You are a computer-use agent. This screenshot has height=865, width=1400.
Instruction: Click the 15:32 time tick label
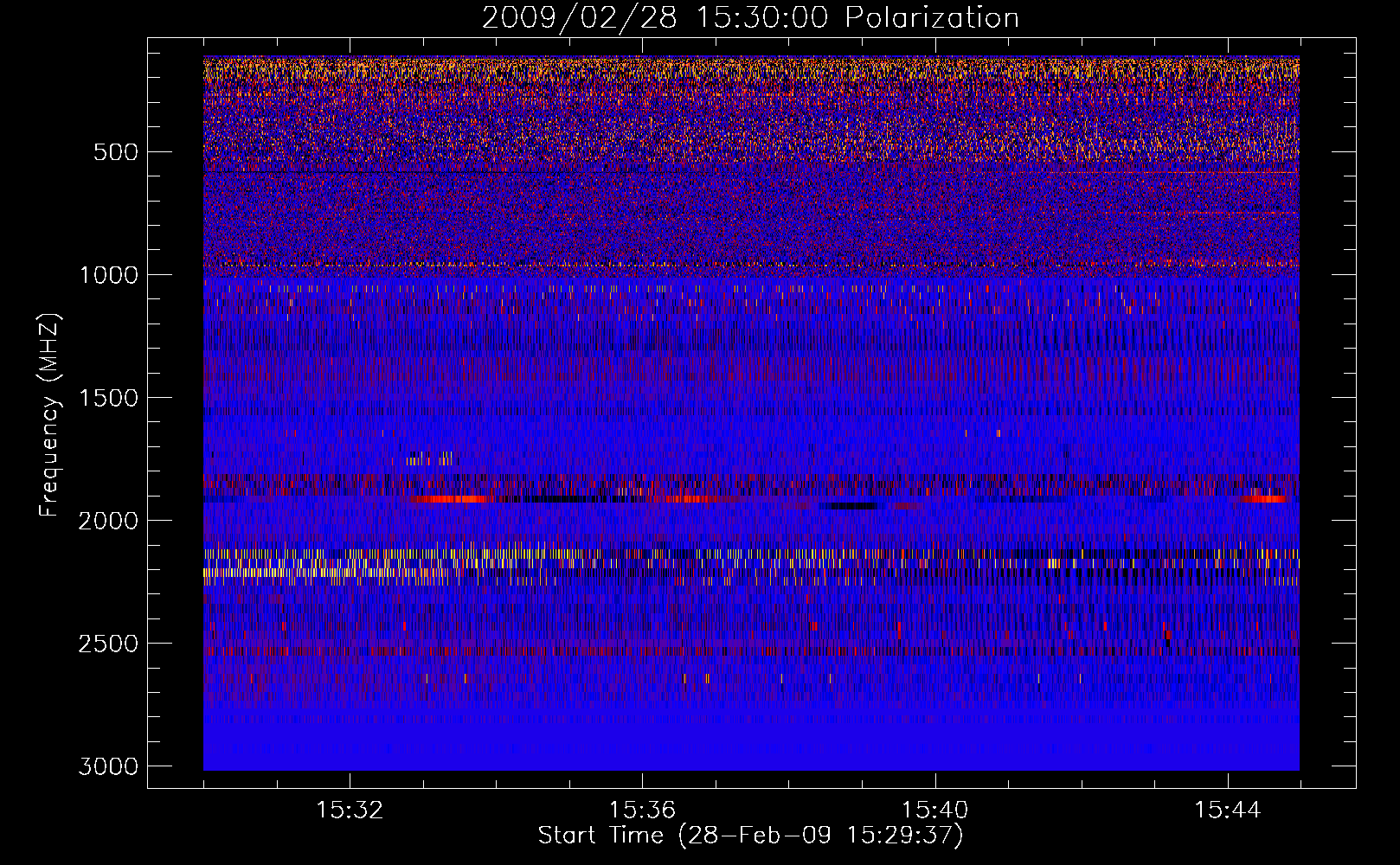tap(350, 811)
